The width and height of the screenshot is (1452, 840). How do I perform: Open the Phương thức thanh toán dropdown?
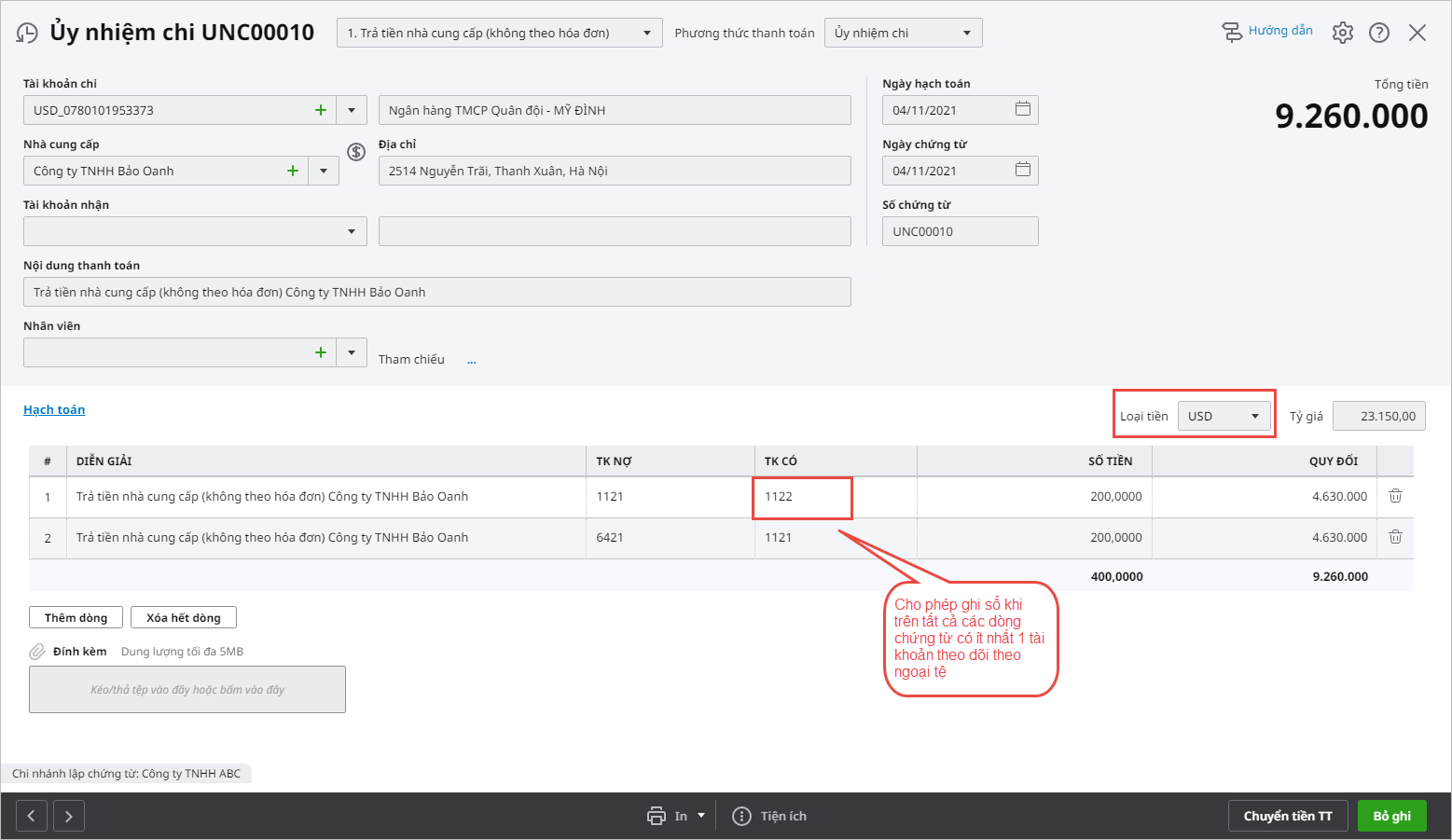(x=966, y=33)
